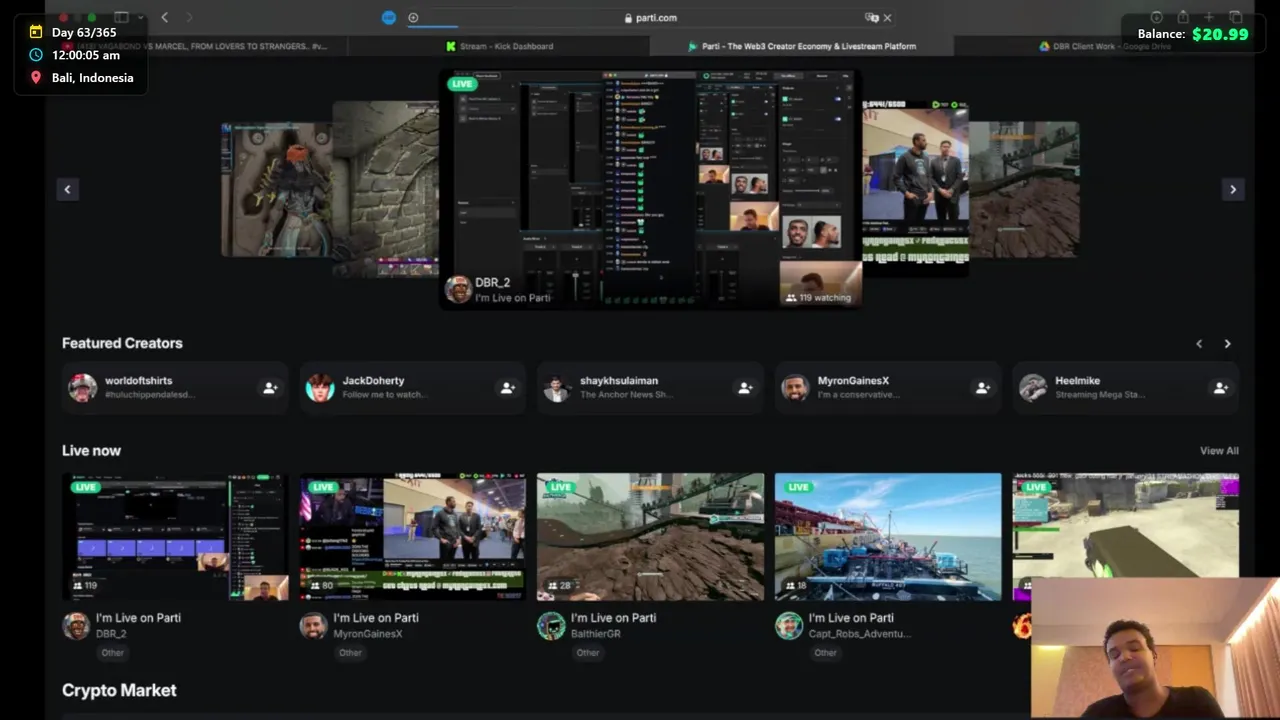Open BalthierGR live stream thumbnail
This screenshot has width=1280, height=720.
650,537
